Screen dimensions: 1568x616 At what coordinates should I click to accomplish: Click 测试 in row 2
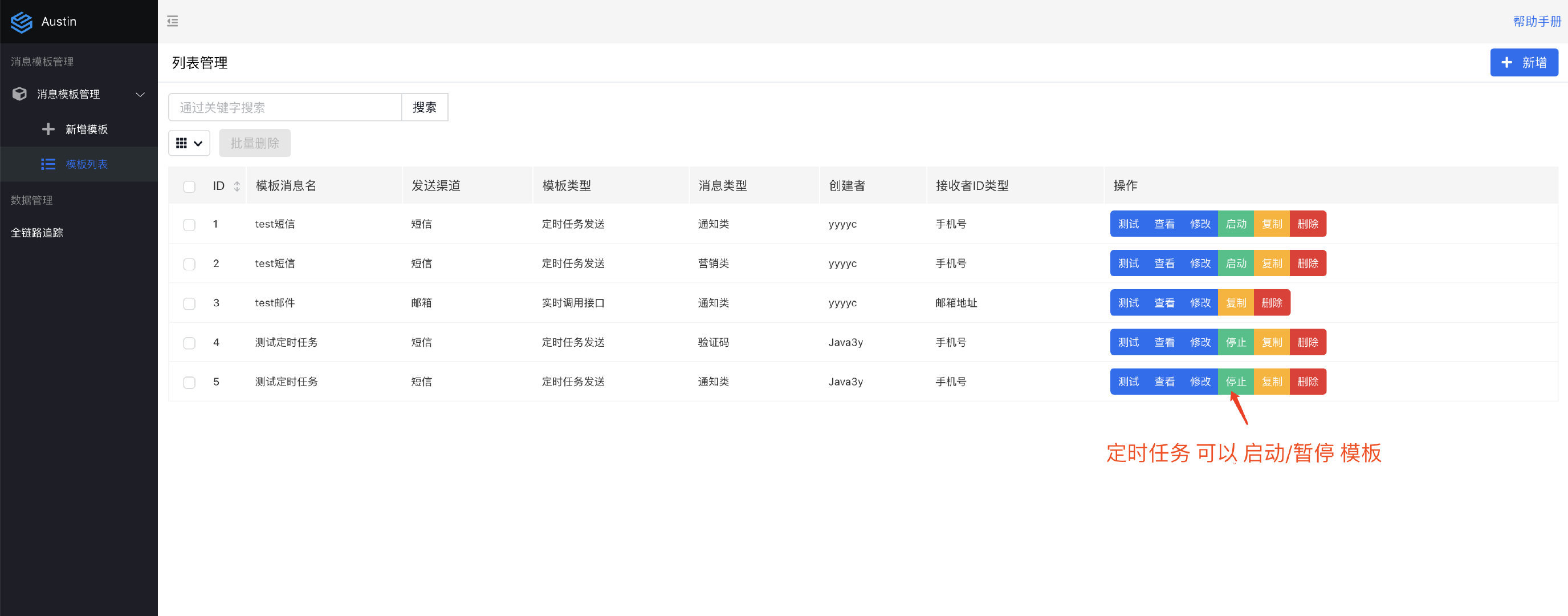coord(1128,263)
